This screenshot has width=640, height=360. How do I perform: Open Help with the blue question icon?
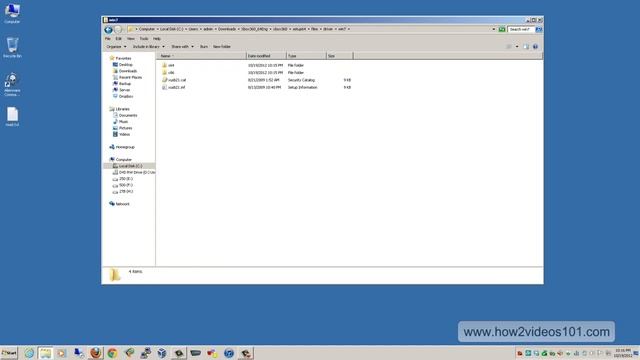535,47
